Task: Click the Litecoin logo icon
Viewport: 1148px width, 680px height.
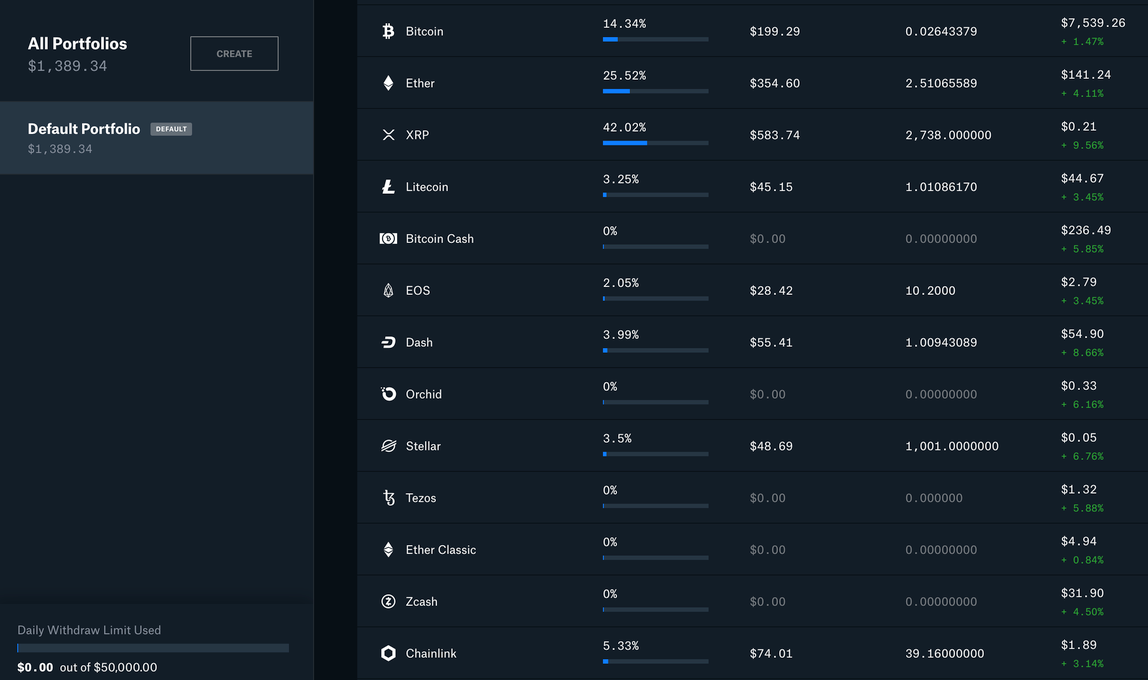Action: (x=388, y=187)
